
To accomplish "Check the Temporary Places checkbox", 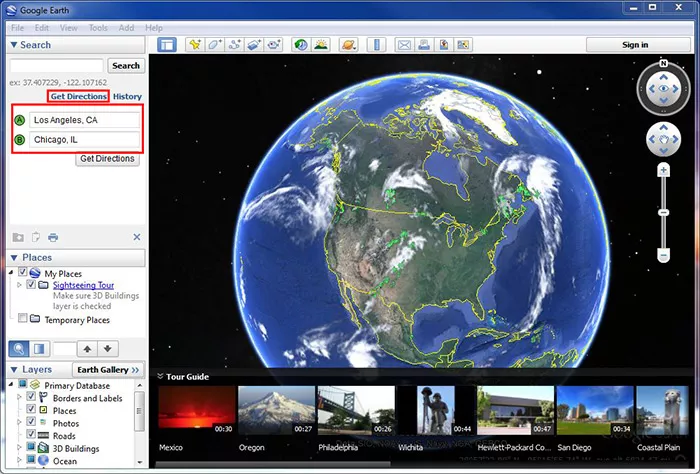I will coord(23,318).
